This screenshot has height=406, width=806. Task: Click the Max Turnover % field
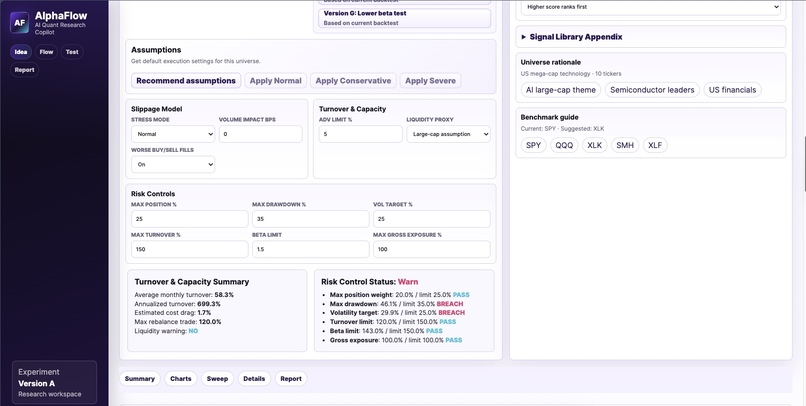click(x=190, y=249)
